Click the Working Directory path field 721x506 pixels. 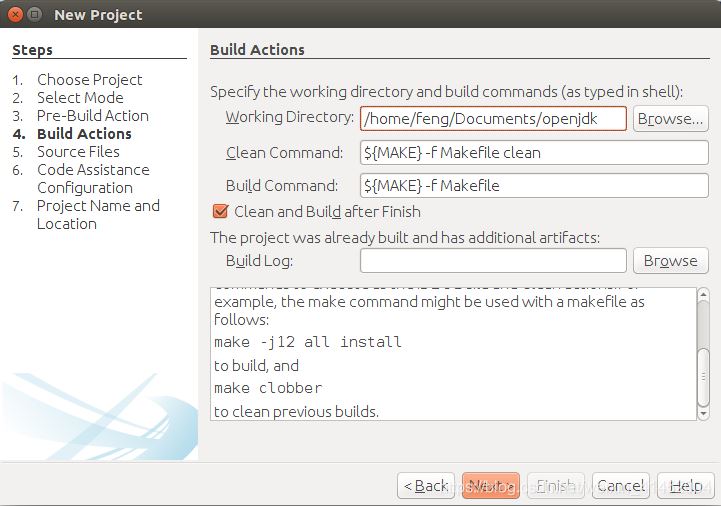[x=493, y=119]
